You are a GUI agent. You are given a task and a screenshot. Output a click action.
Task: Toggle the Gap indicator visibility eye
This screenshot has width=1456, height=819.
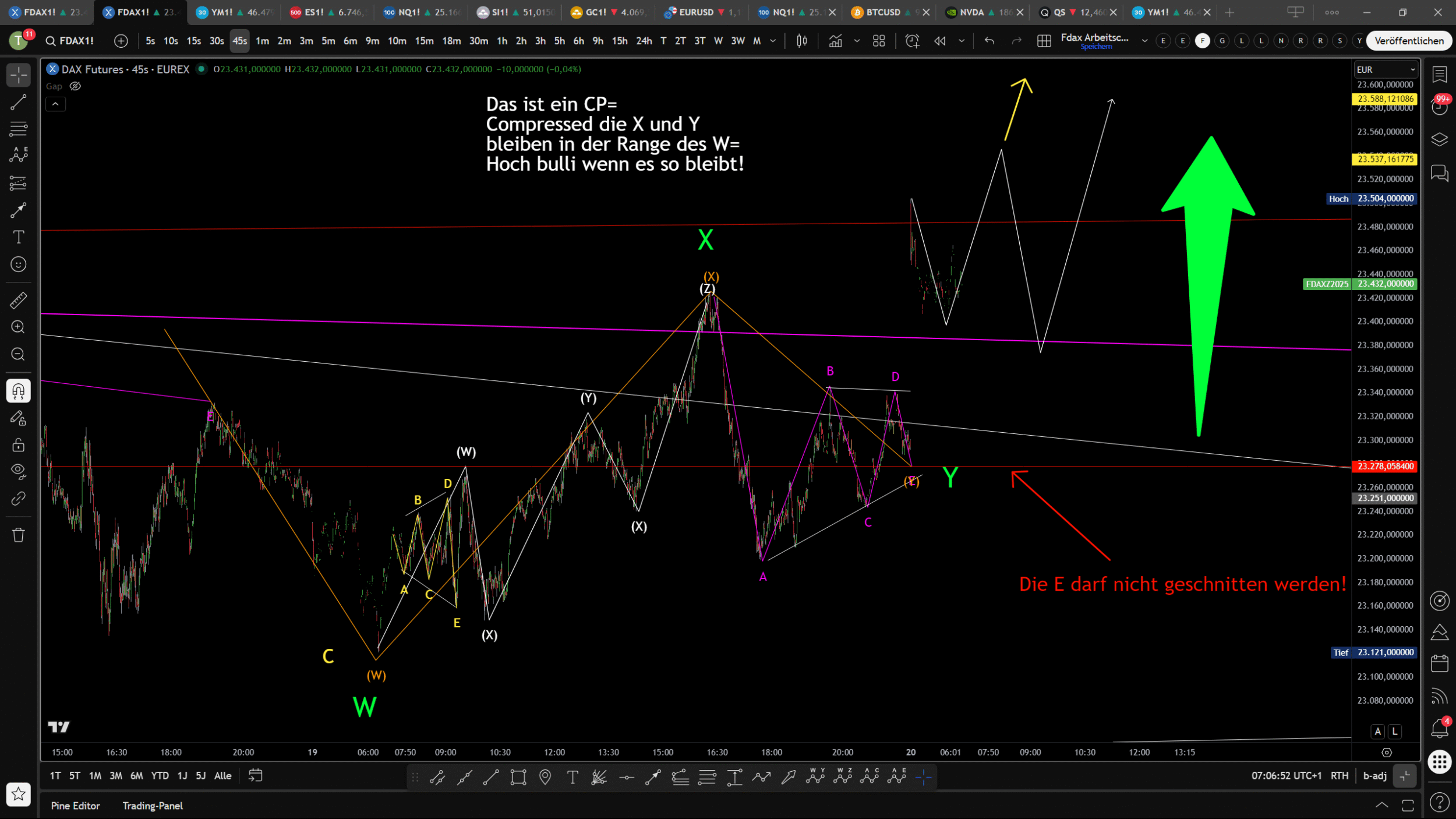pos(75,86)
